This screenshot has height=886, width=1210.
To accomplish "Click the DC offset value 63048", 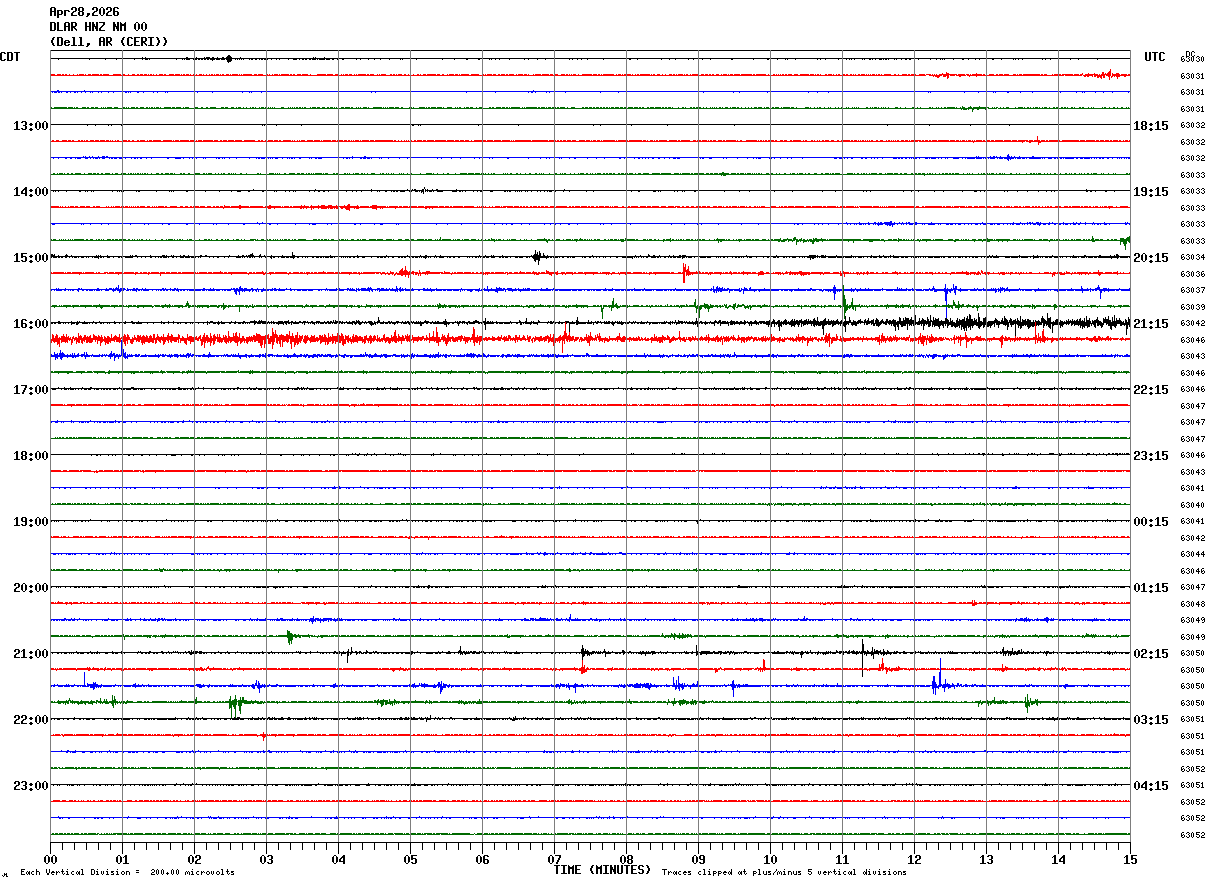I will [1192, 604].
